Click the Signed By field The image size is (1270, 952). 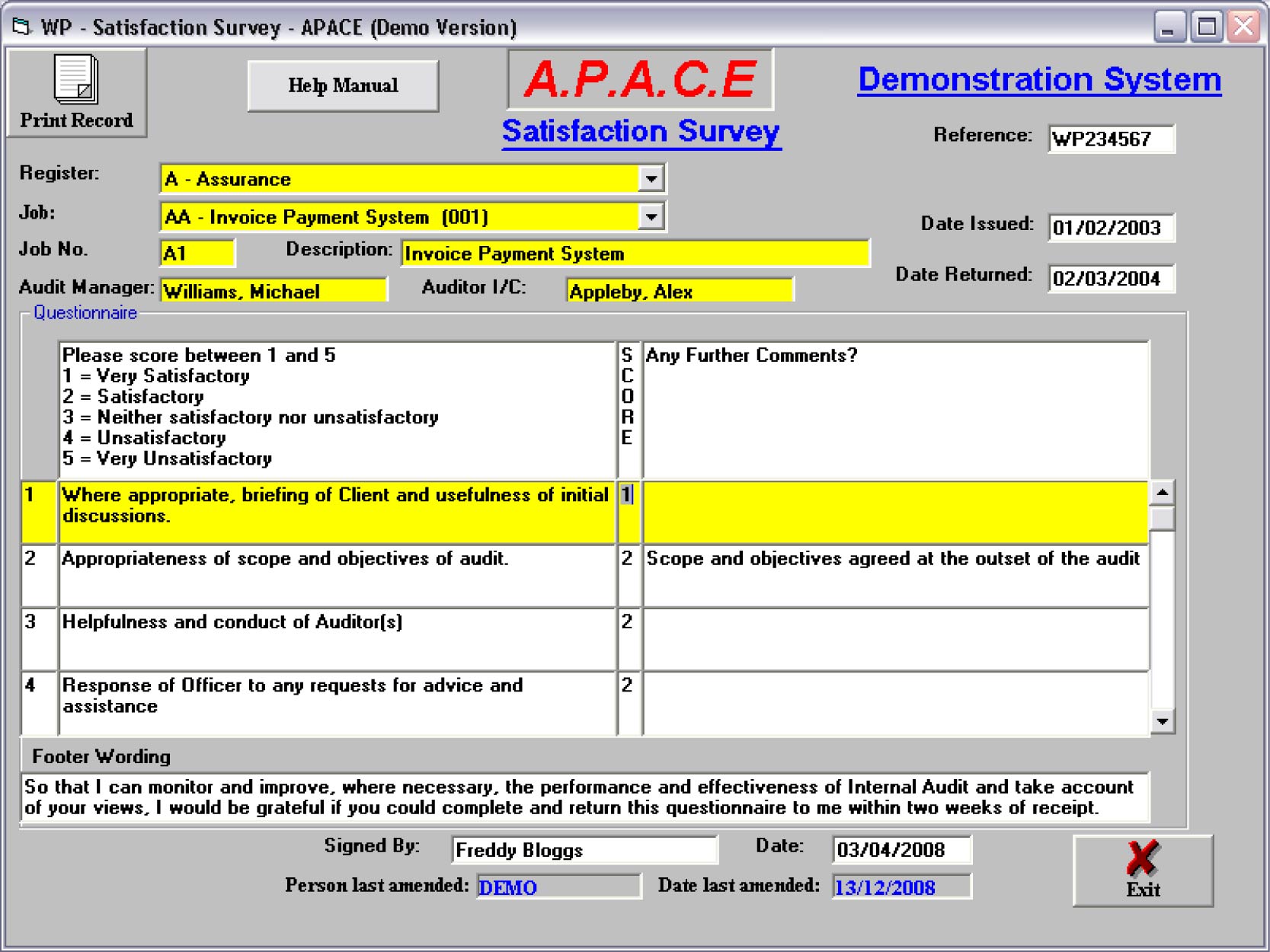pyautogui.click(x=584, y=850)
